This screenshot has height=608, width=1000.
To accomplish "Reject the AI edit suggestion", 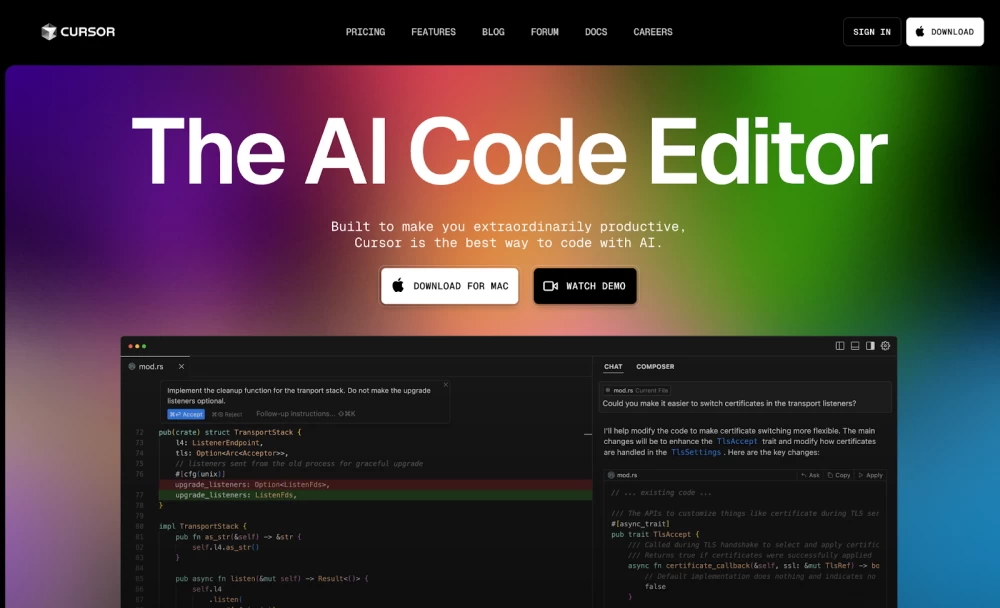I will click(227, 413).
